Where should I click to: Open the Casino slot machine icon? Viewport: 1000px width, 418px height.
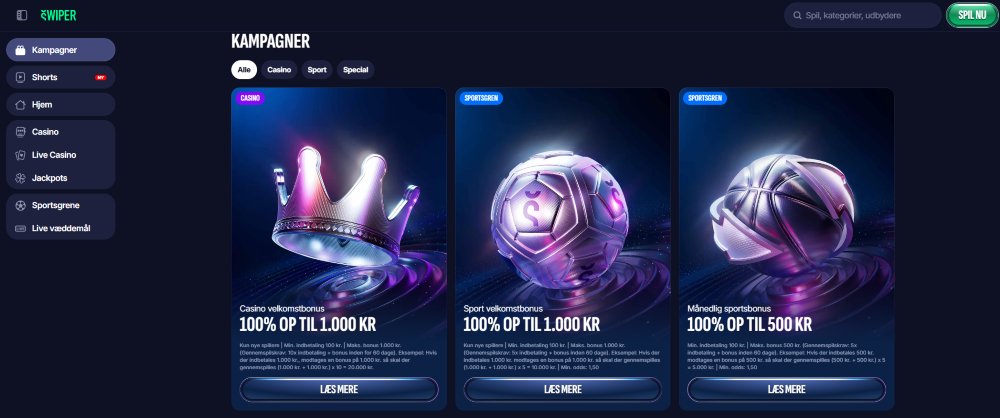coord(20,132)
